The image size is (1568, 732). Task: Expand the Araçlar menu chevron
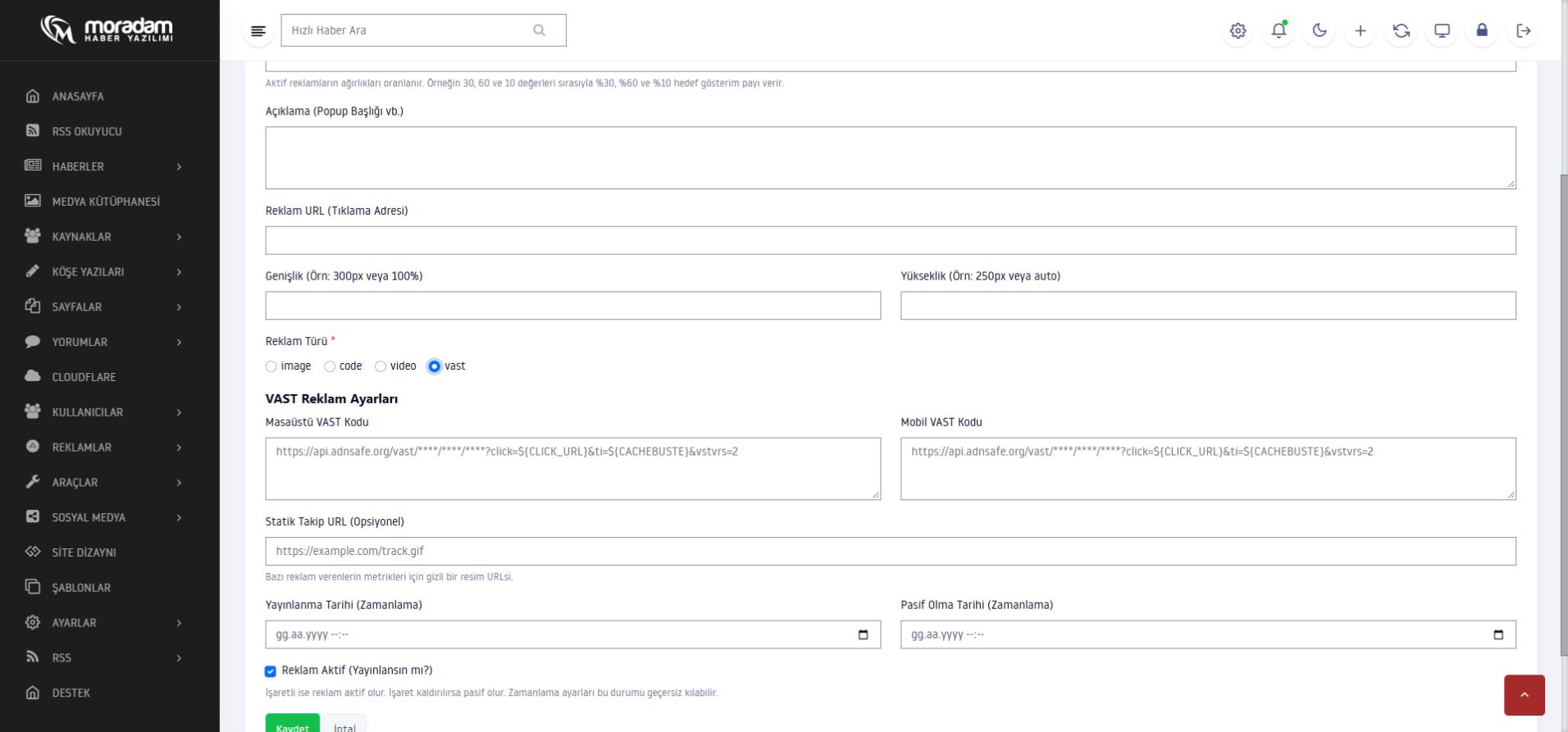(x=179, y=483)
